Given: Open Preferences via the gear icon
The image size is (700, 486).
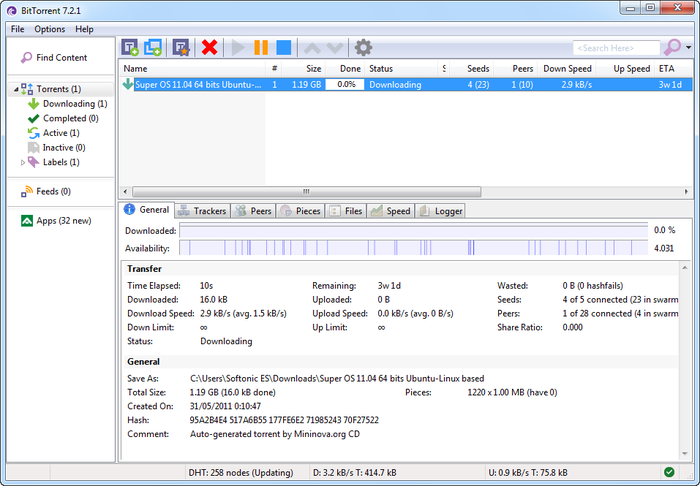Looking at the screenshot, I should [x=363, y=47].
